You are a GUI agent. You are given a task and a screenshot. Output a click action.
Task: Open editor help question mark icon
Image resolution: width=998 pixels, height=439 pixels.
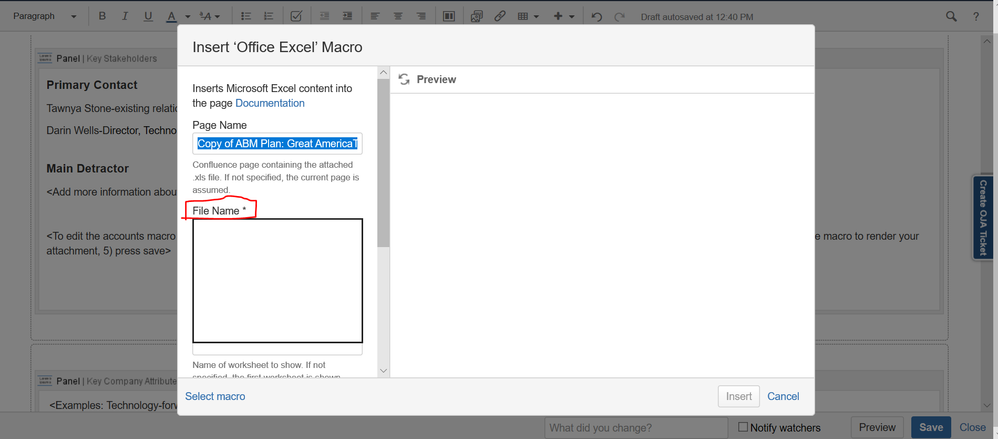(975, 17)
